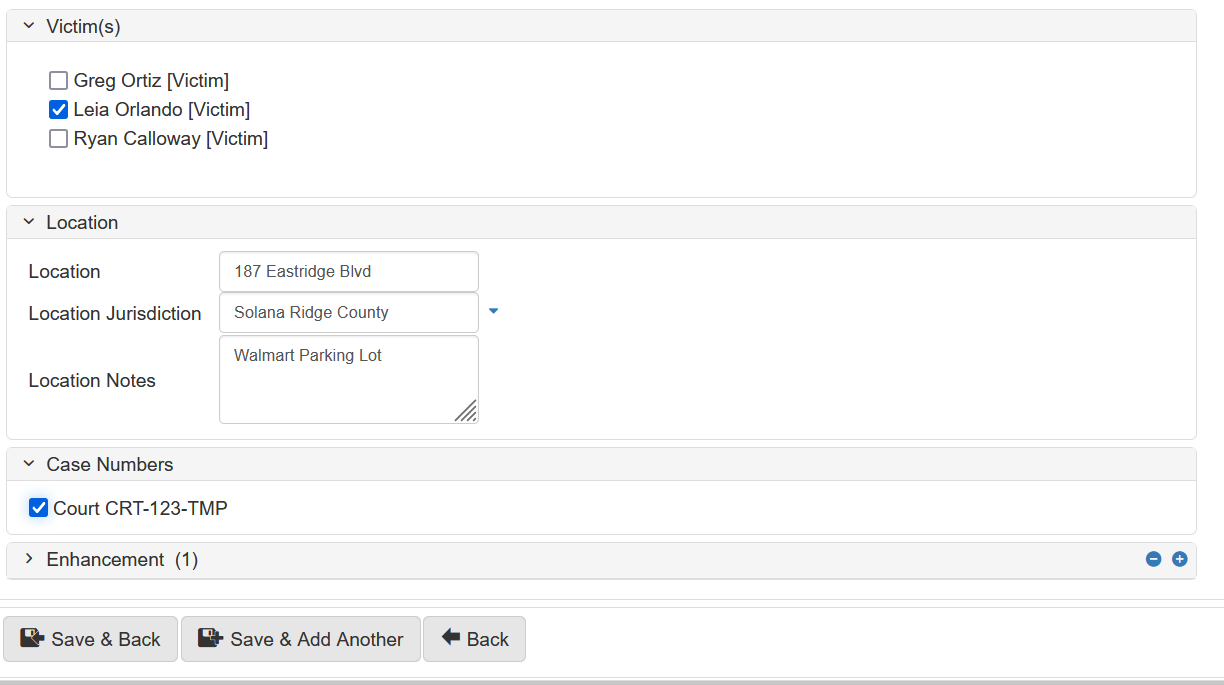The image size is (1224, 685).
Task: Click the left arrow icon on Back
Action: coord(451,637)
